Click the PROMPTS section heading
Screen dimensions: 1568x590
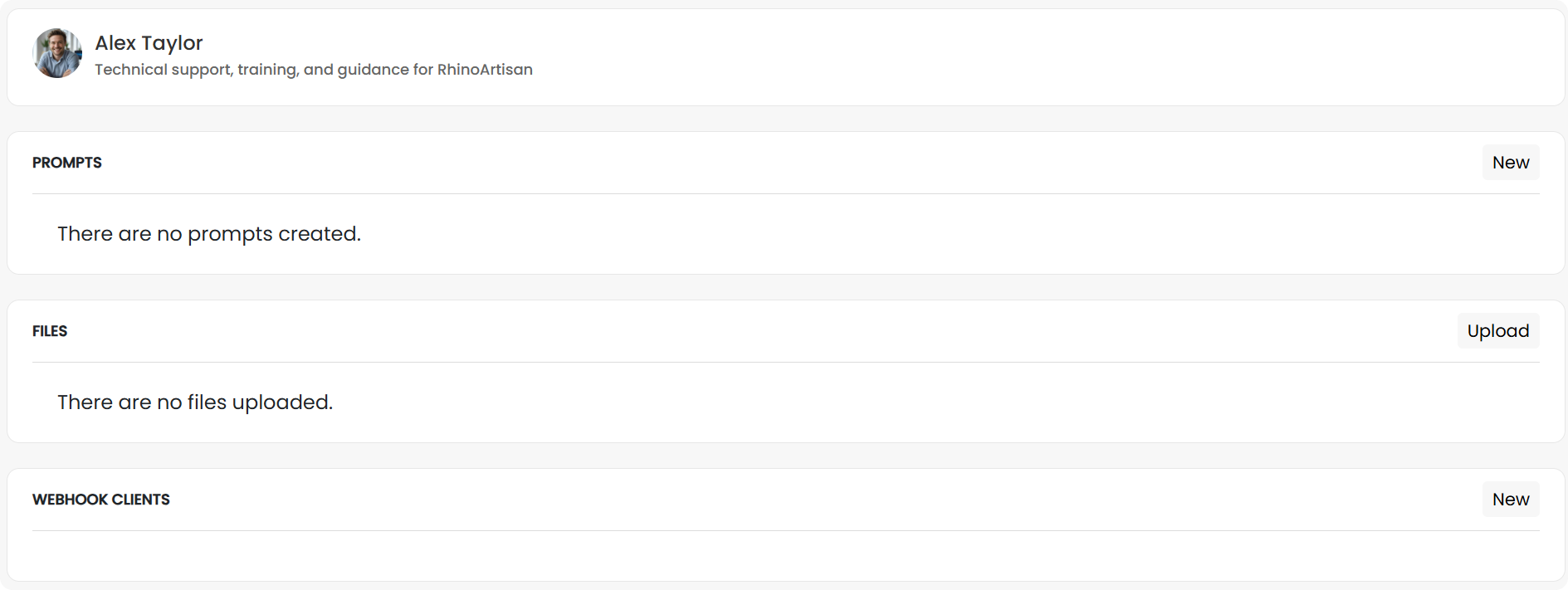pyautogui.click(x=67, y=163)
